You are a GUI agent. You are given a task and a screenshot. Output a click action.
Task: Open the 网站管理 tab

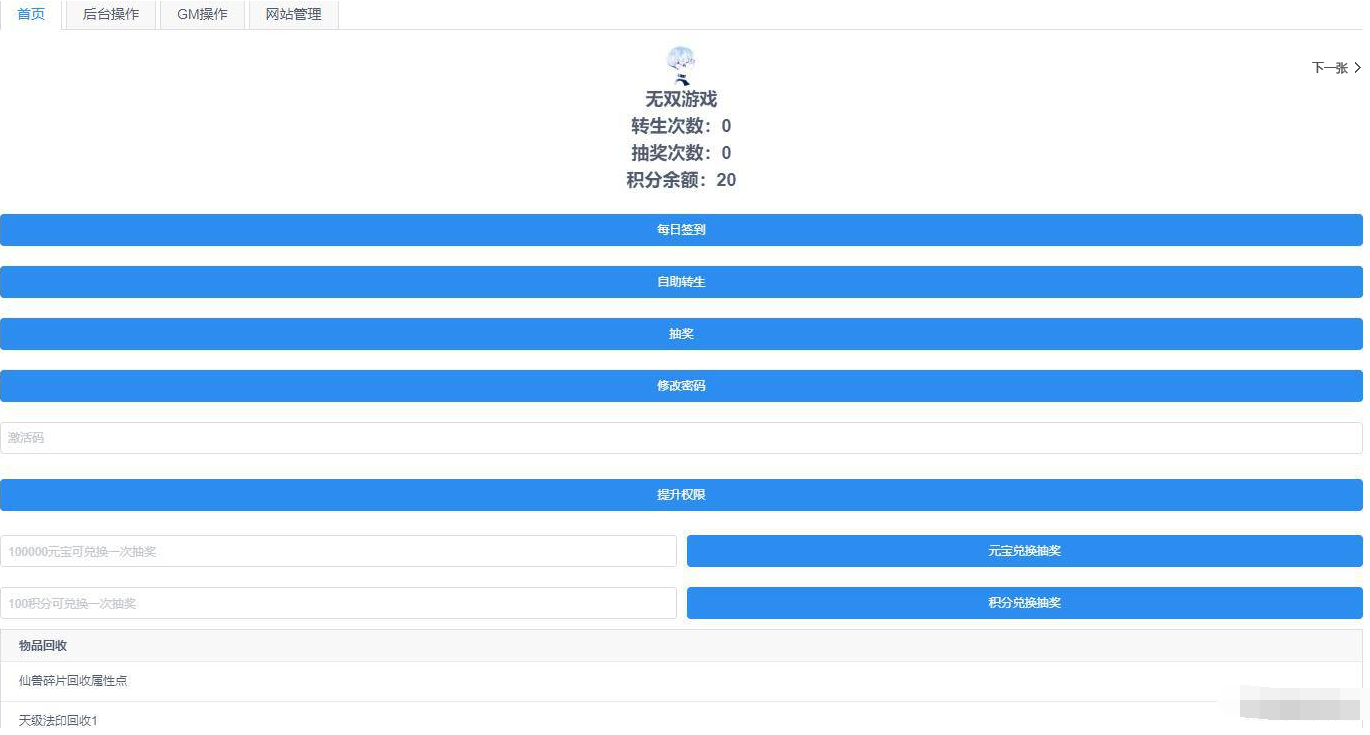293,14
